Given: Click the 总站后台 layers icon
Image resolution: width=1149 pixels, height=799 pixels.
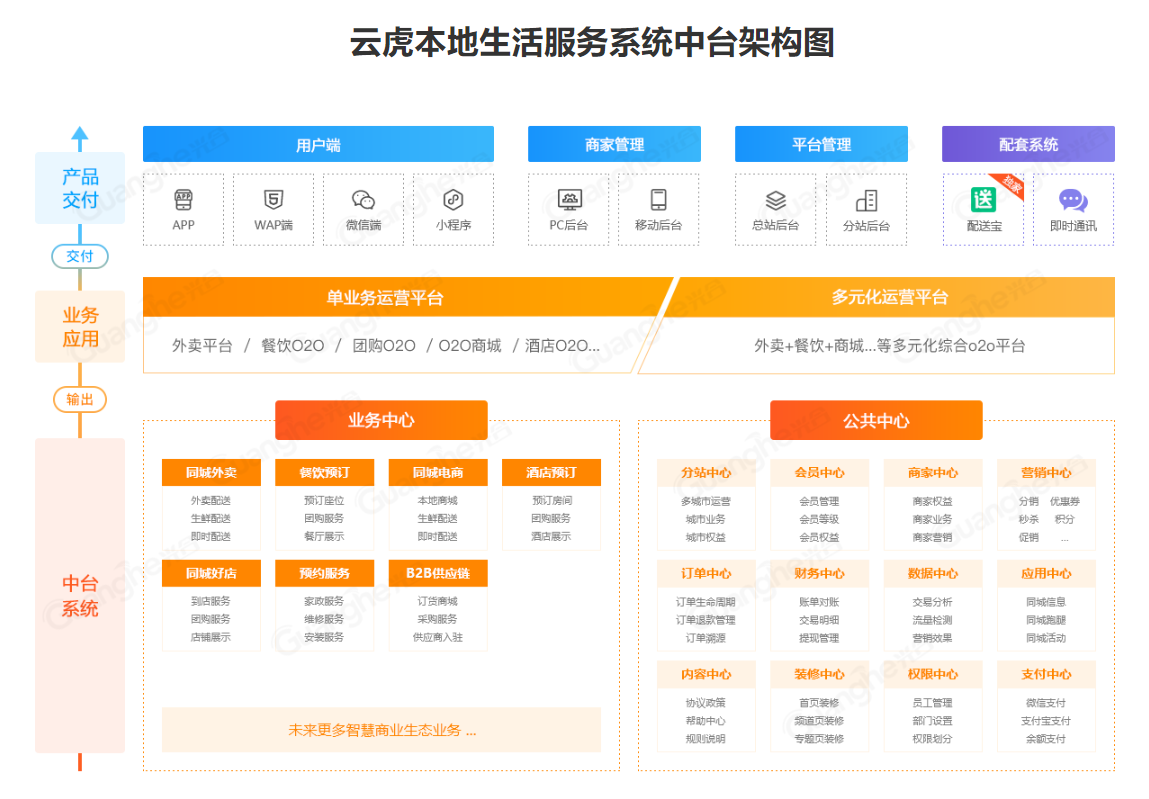Looking at the screenshot, I should [775, 200].
